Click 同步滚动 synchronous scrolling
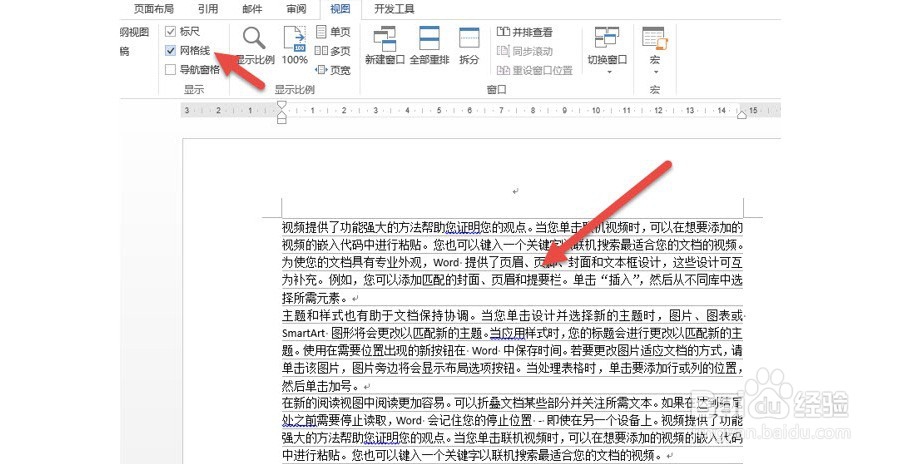This screenshot has width=900, height=464. (x=525, y=51)
